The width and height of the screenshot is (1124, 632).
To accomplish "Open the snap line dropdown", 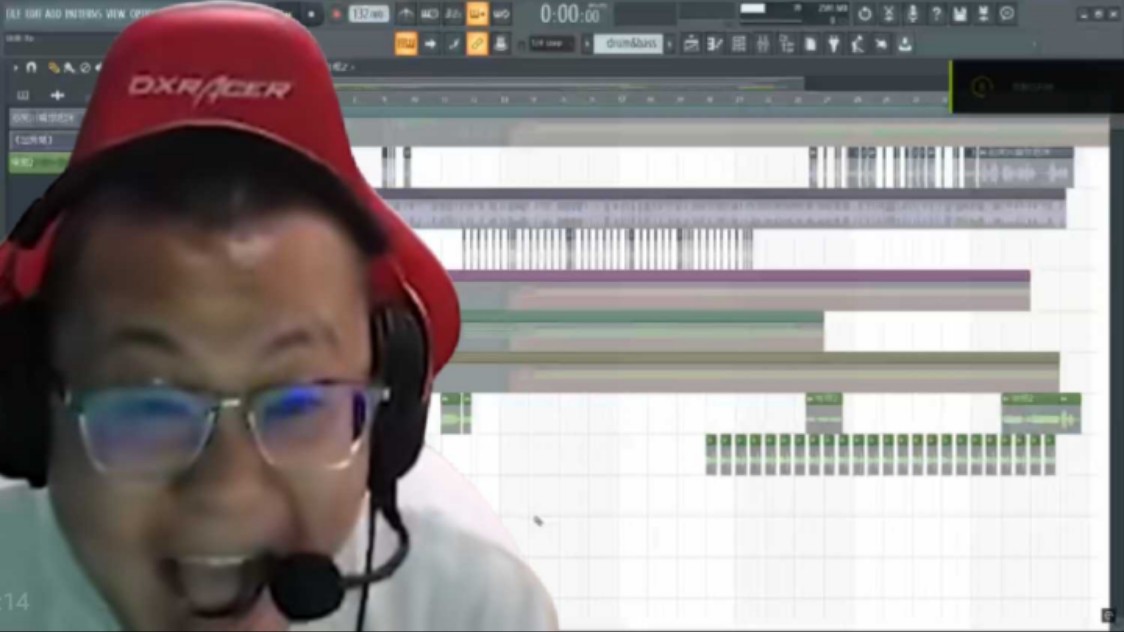I will coord(552,44).
